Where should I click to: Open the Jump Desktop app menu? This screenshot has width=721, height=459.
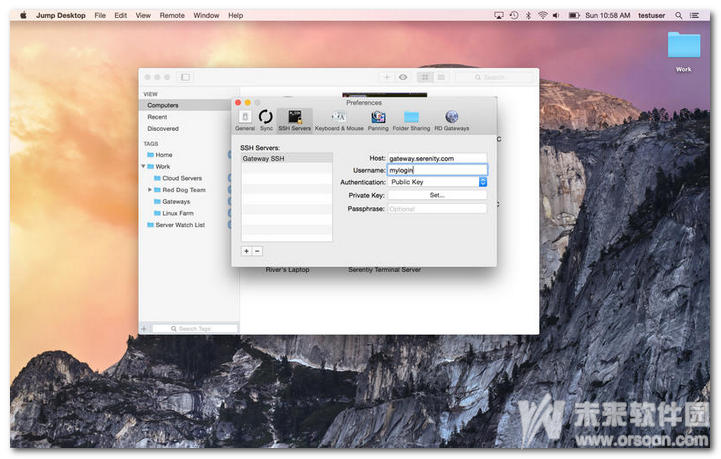click(x=61, y=15)
